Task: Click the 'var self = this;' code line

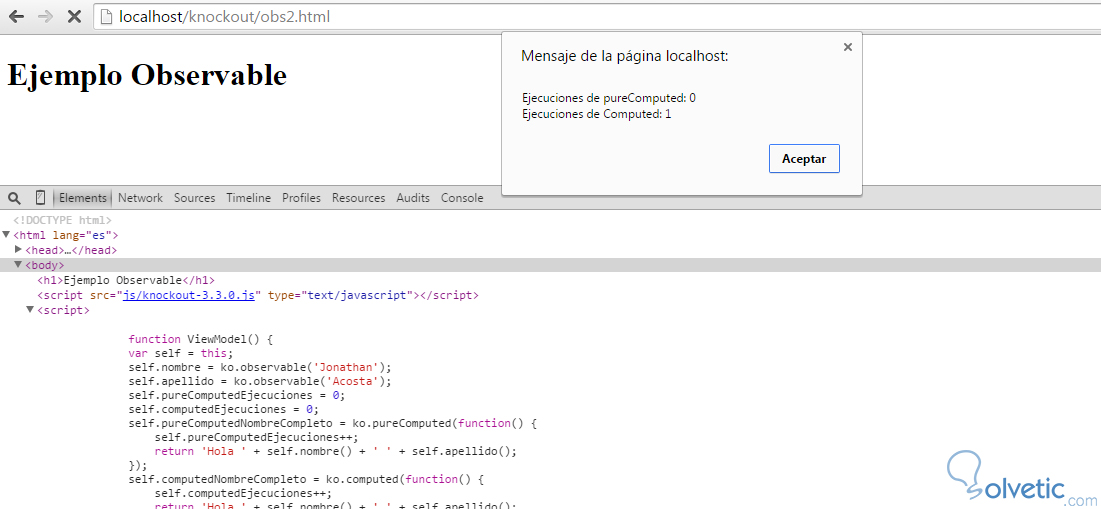Action: coord(180,353)
